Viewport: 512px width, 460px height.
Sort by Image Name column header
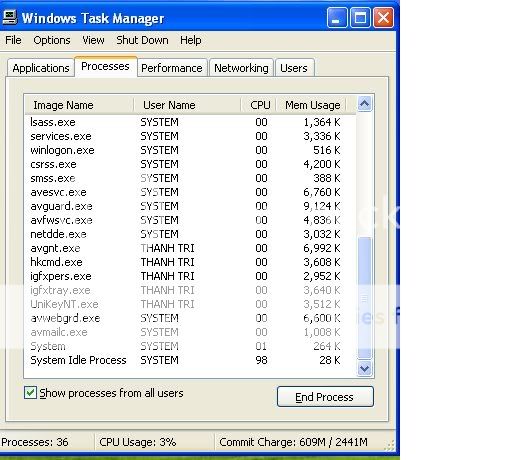[x=79, y=105]
